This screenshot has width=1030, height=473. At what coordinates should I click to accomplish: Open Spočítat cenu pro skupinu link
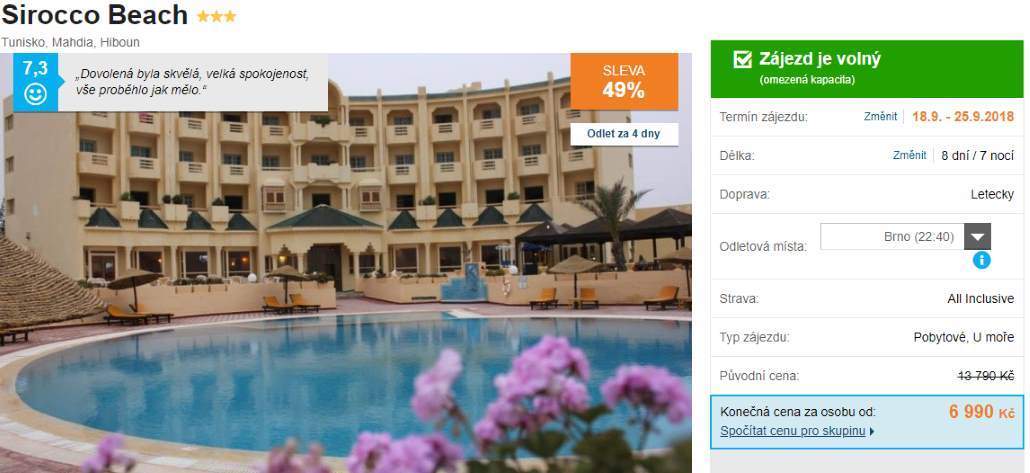[793, 432]
